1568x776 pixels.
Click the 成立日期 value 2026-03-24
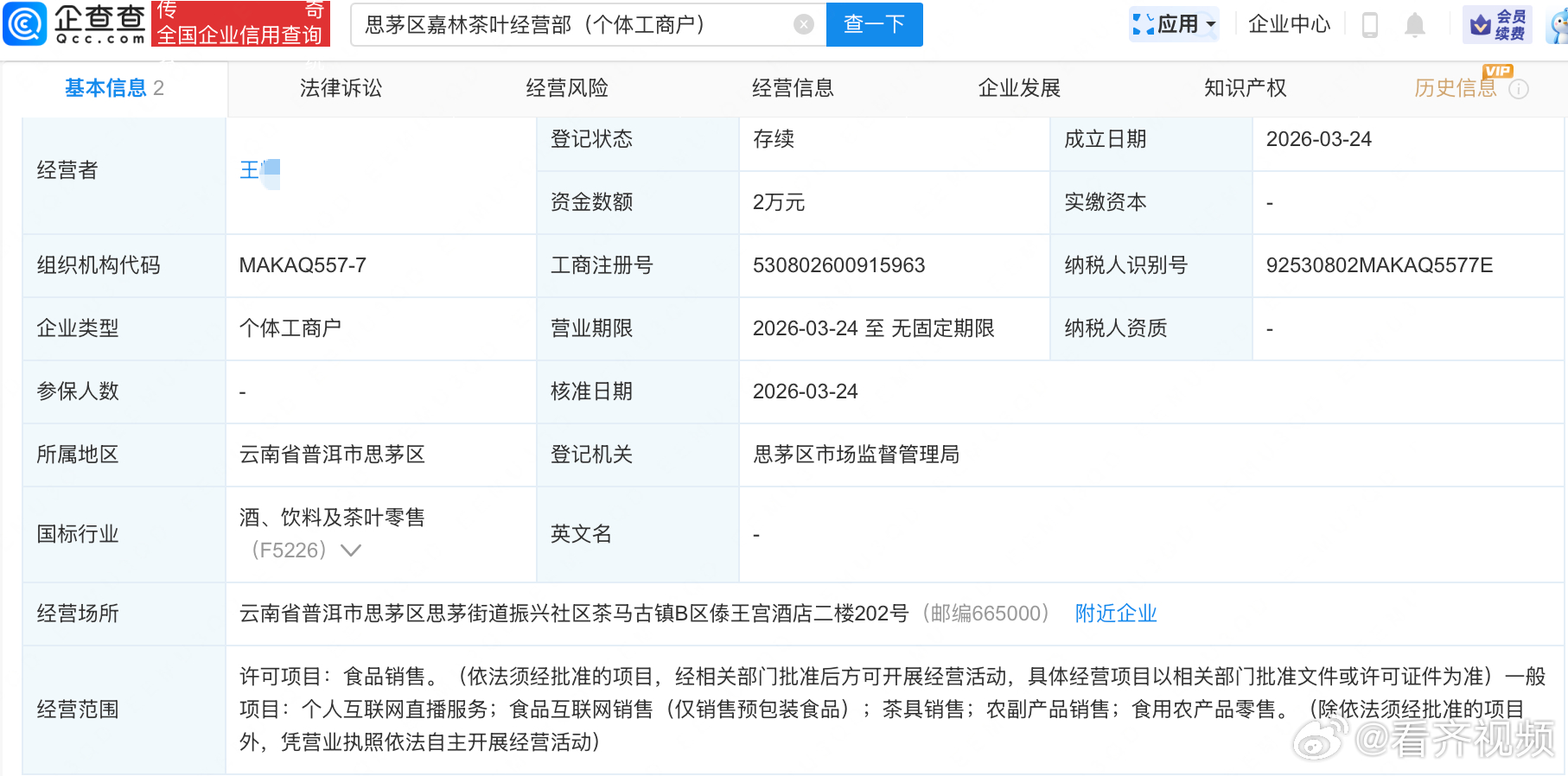pyautogui.click(x=1319, y=139)
